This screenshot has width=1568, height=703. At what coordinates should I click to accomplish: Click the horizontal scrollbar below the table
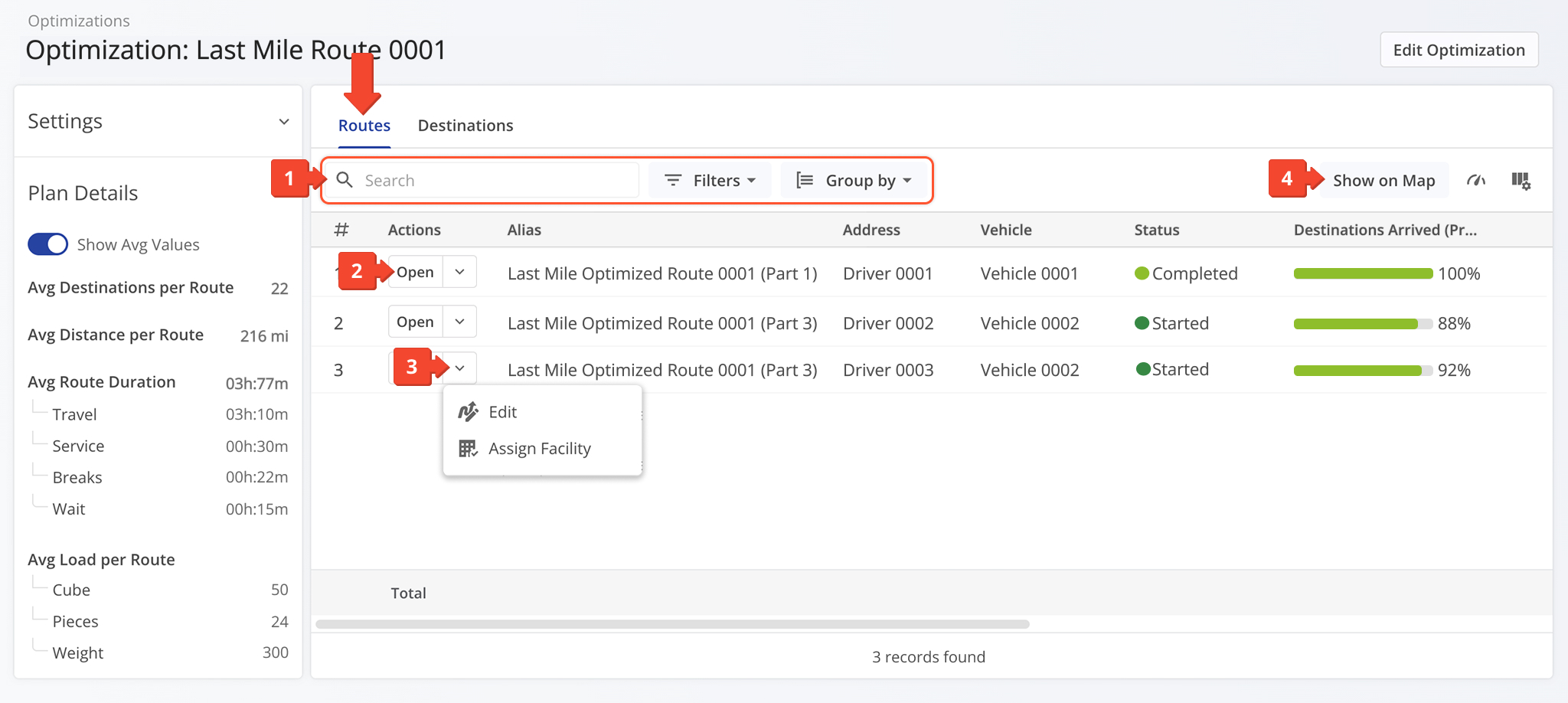672,624
